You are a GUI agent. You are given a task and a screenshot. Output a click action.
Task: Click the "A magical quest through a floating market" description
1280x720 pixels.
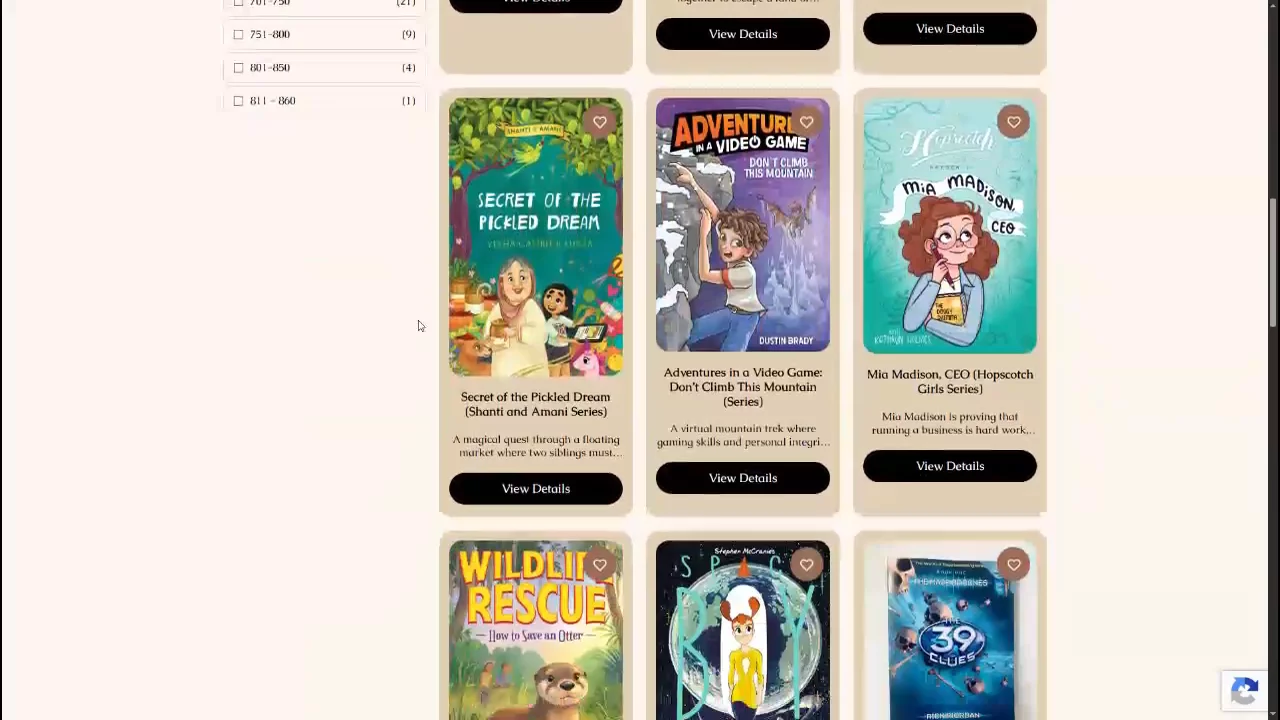pyautogui.click(x=536, y=446)
